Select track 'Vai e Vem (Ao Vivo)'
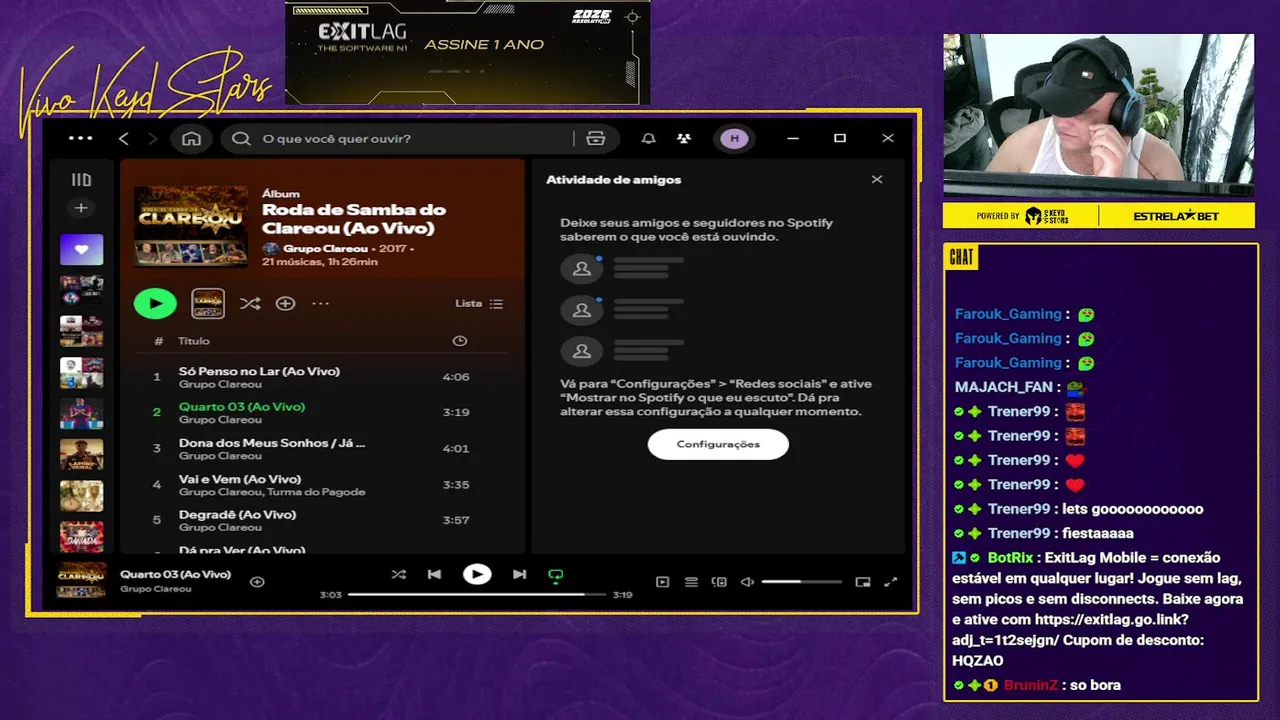The height and width of the screenshot is (720, 1280). click(x=322, y=484)
